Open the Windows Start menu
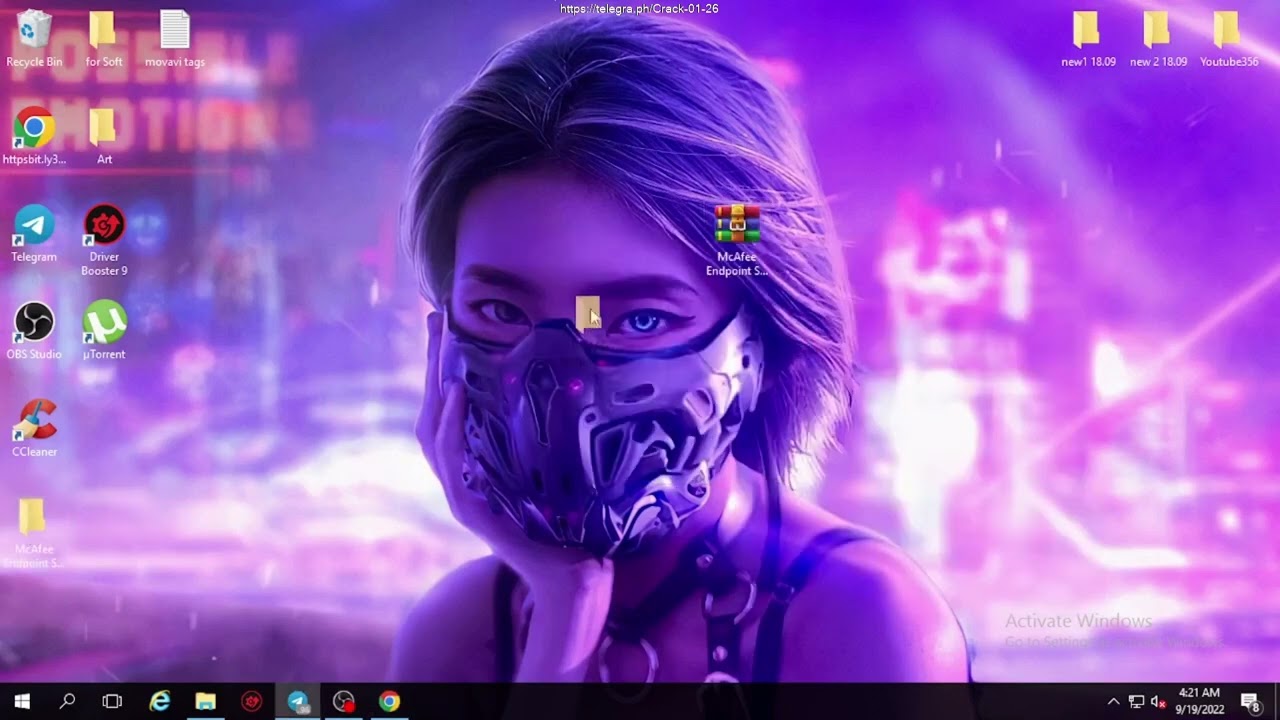Image resolution: width=1280 pixels, height=720 pixels. [x=22, y=701]
